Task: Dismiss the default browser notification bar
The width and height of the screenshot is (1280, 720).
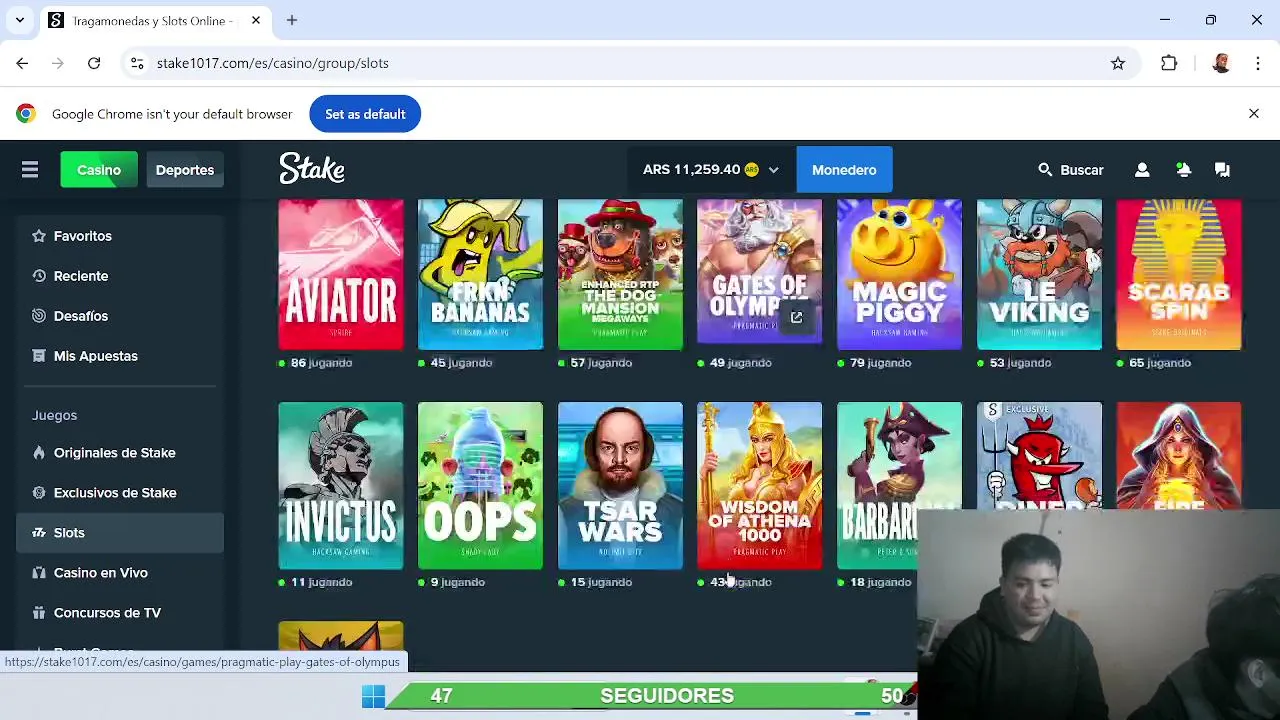Action: tap(1254, 114)
